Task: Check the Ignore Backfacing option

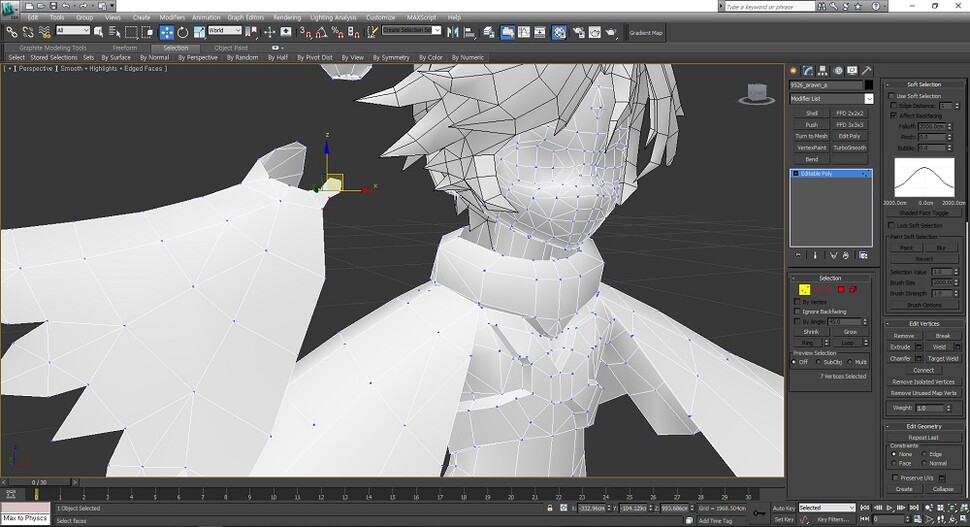Action: pyautogui.click(x=797, y=312)
